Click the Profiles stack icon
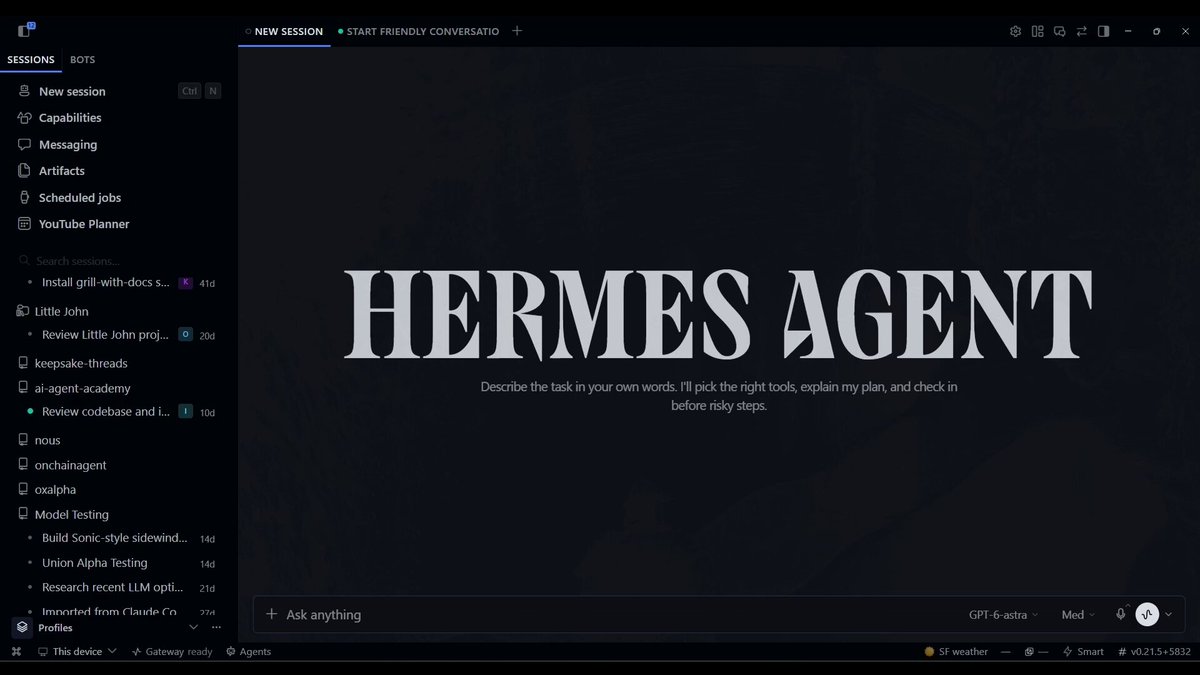This screenshot has height=675, width=1200. 22,627
